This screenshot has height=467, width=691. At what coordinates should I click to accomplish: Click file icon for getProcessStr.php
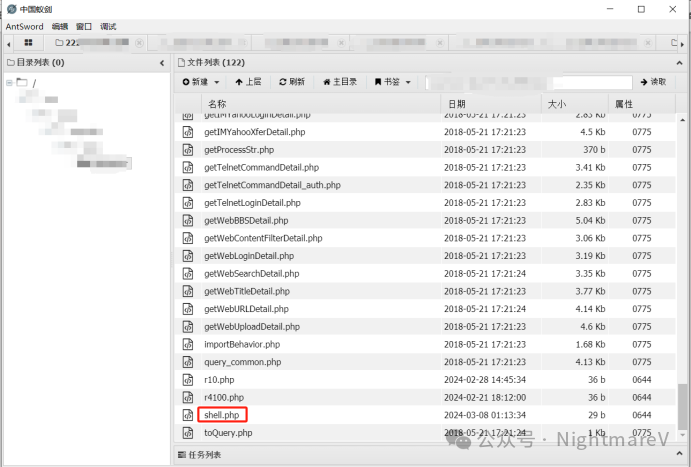(188, 150)
